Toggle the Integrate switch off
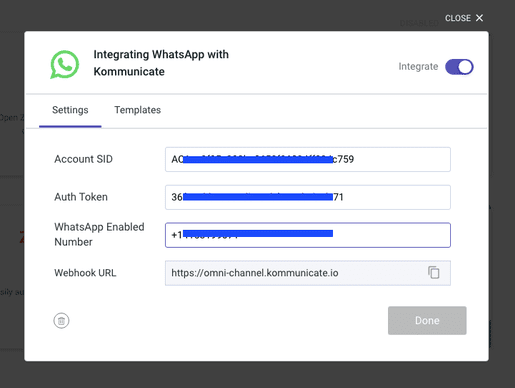The image size is (515, 388). [459, 67]
